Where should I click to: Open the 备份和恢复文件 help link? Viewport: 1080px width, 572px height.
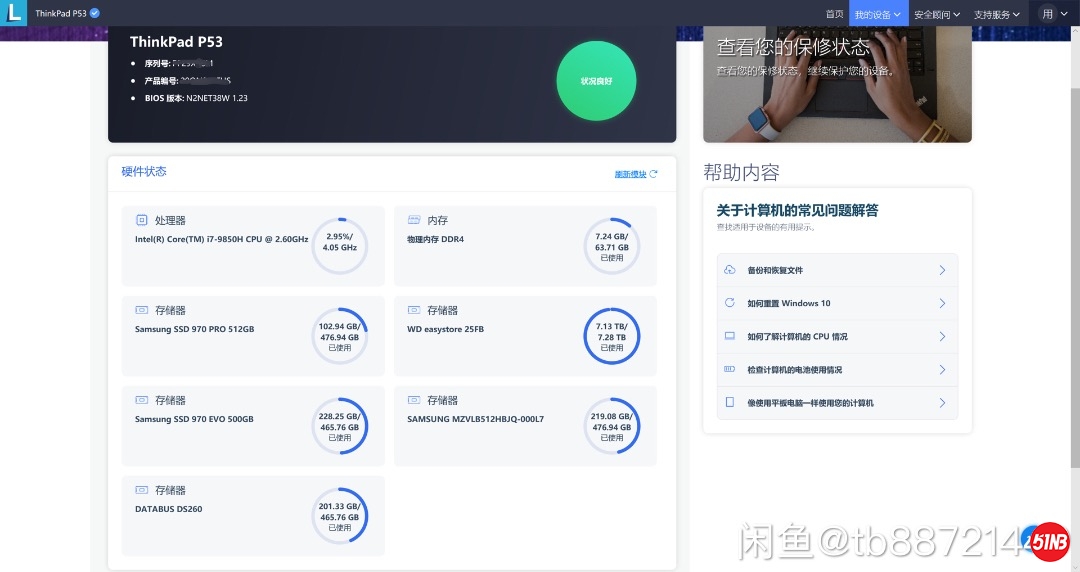coord(775,270)
